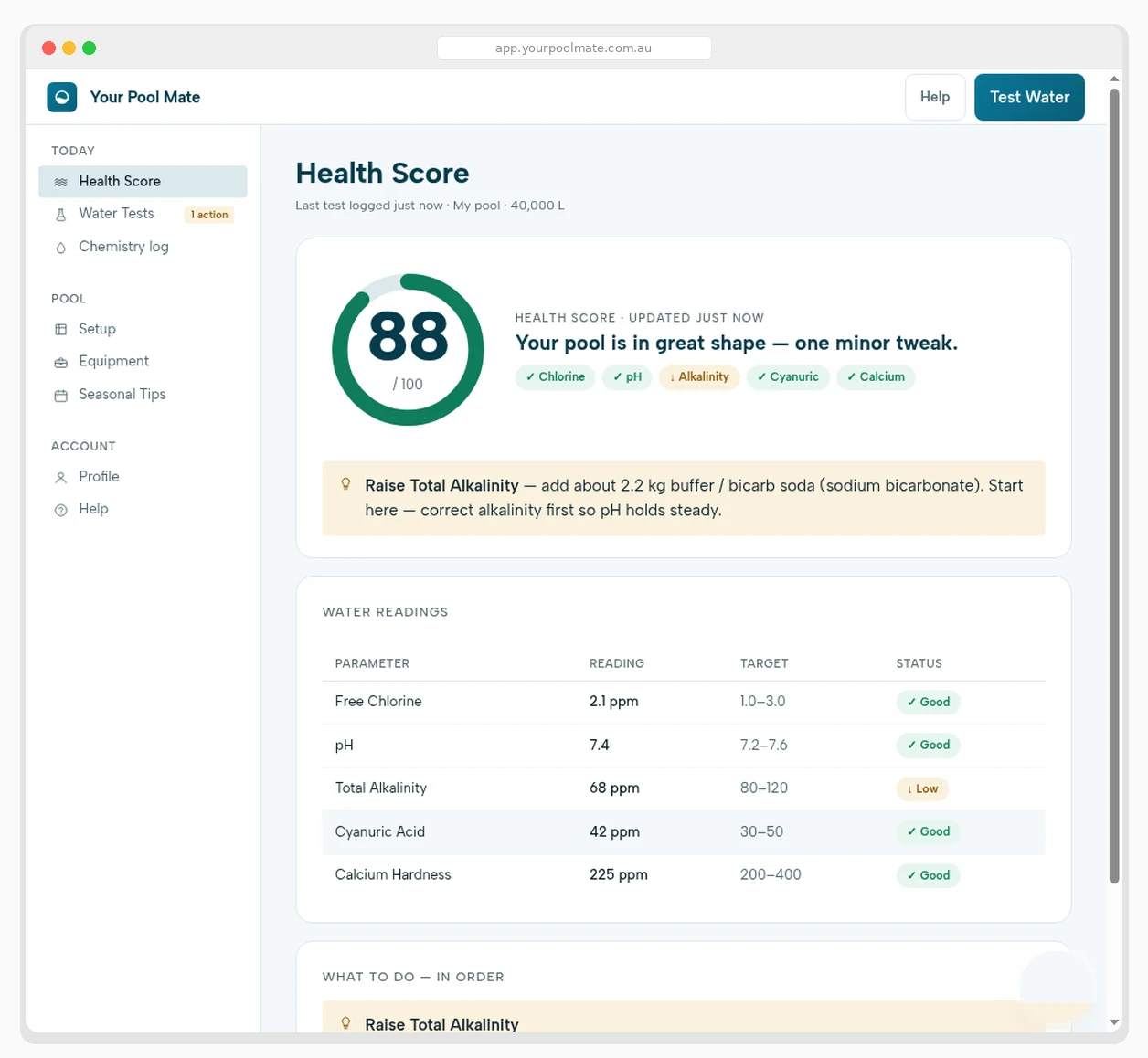Click the browser address bar

[574, 48]
